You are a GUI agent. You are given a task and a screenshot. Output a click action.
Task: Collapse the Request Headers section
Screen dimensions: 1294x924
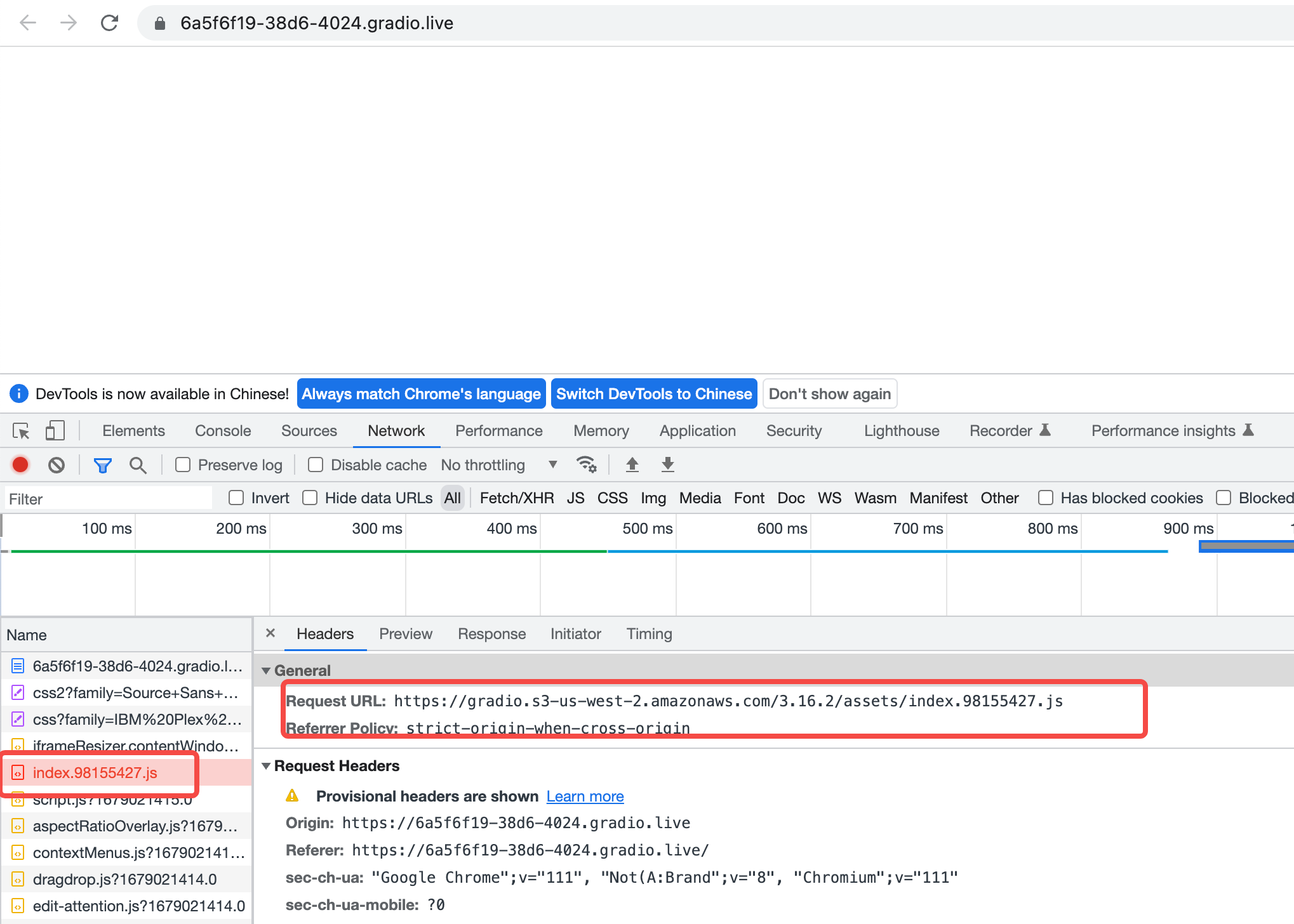tap(266, 766)
